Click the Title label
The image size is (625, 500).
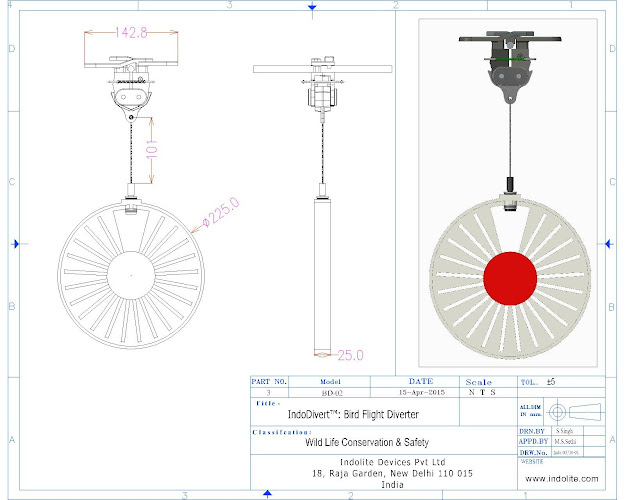[x=267, y=404]
